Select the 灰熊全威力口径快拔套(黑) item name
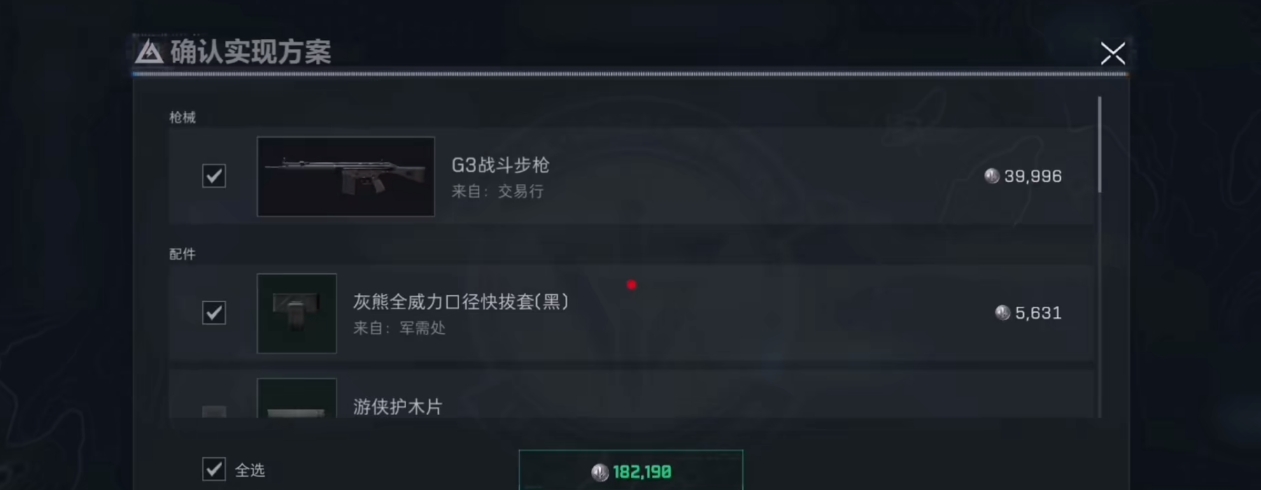The height and width of the screenshot is (490, 1261). [x=461, y=301]
